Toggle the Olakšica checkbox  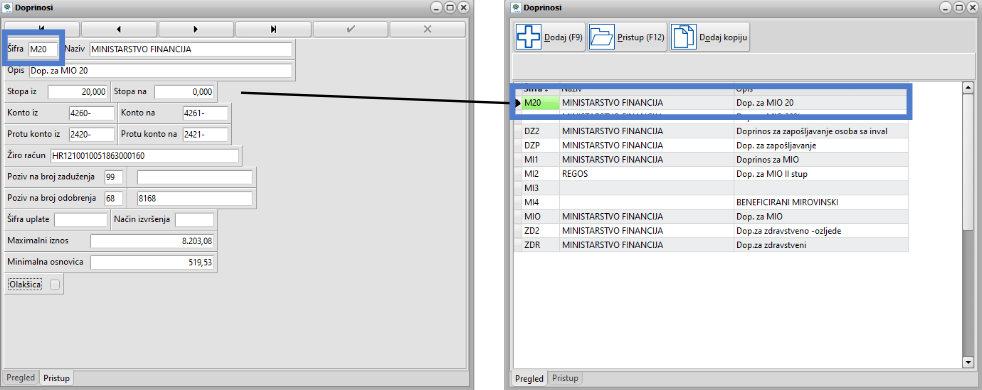click(55, 285)
